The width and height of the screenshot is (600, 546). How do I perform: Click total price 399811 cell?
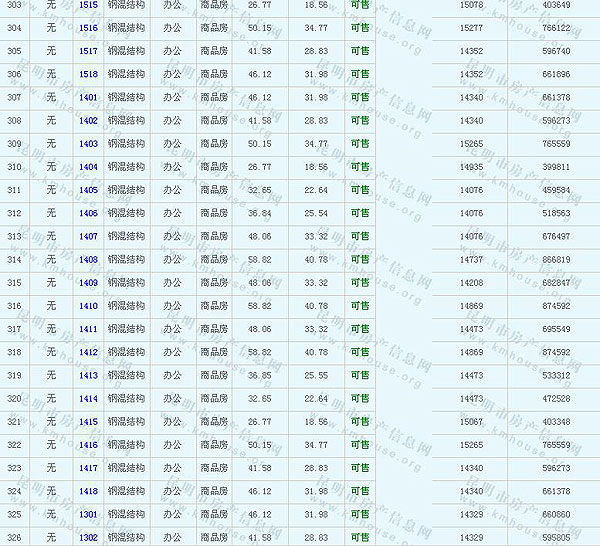[x=556, y=167]
